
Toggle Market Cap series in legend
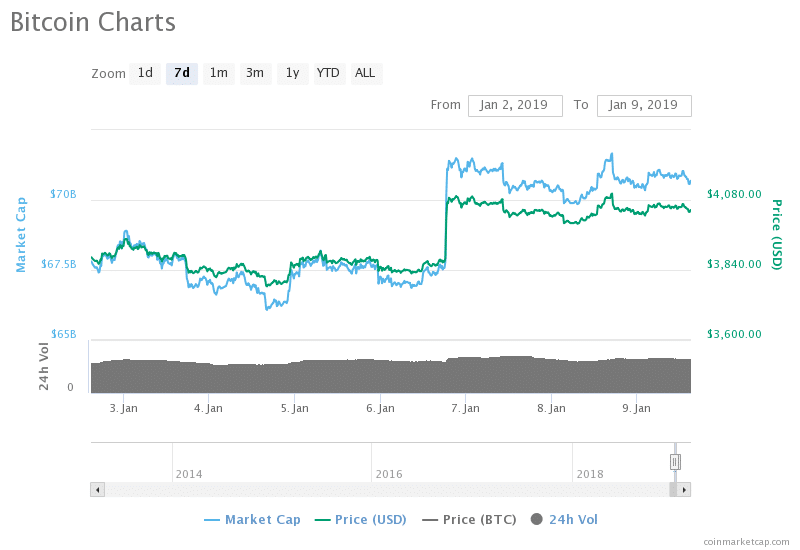click(x=252, y=520)
